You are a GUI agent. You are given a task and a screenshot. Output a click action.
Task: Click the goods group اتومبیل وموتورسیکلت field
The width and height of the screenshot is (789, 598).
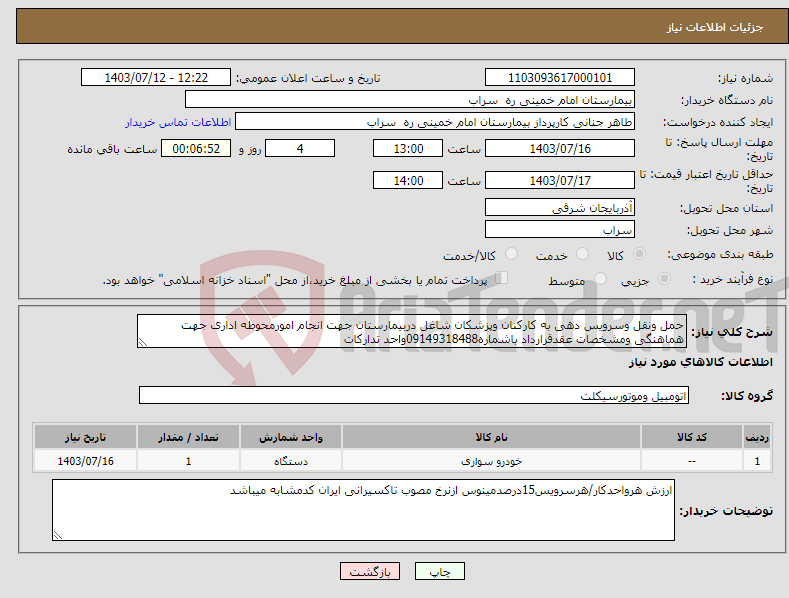(414, 396)
